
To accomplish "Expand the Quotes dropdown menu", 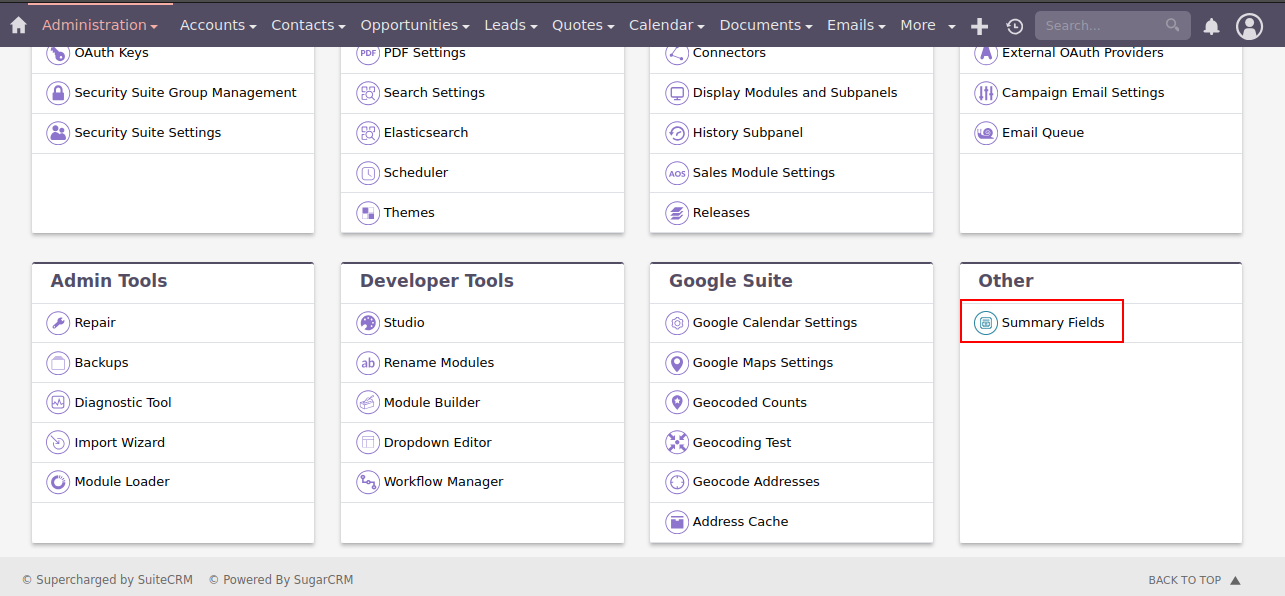I will point(585,25).
